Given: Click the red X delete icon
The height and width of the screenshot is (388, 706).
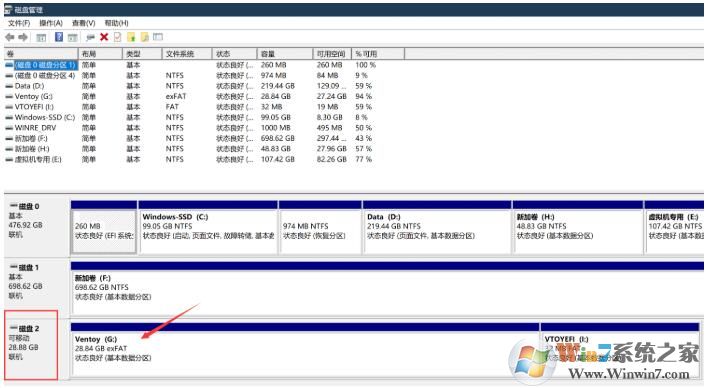Looking at the screenshot, I should tap(104, 37).
